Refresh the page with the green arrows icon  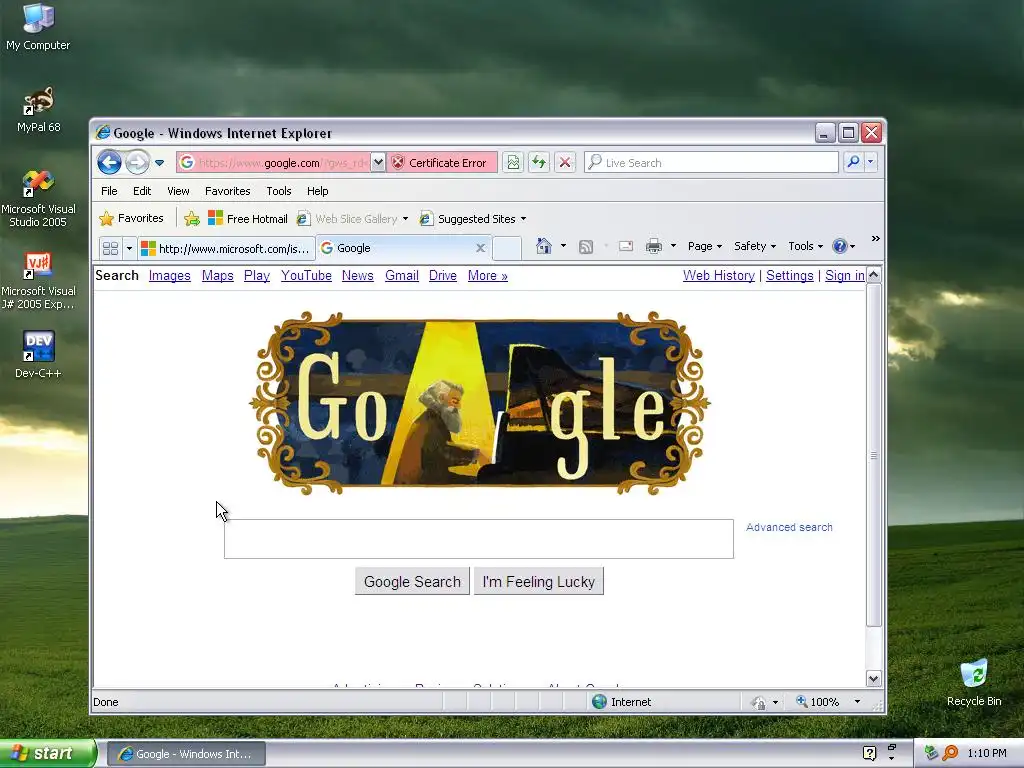point(539,163)
